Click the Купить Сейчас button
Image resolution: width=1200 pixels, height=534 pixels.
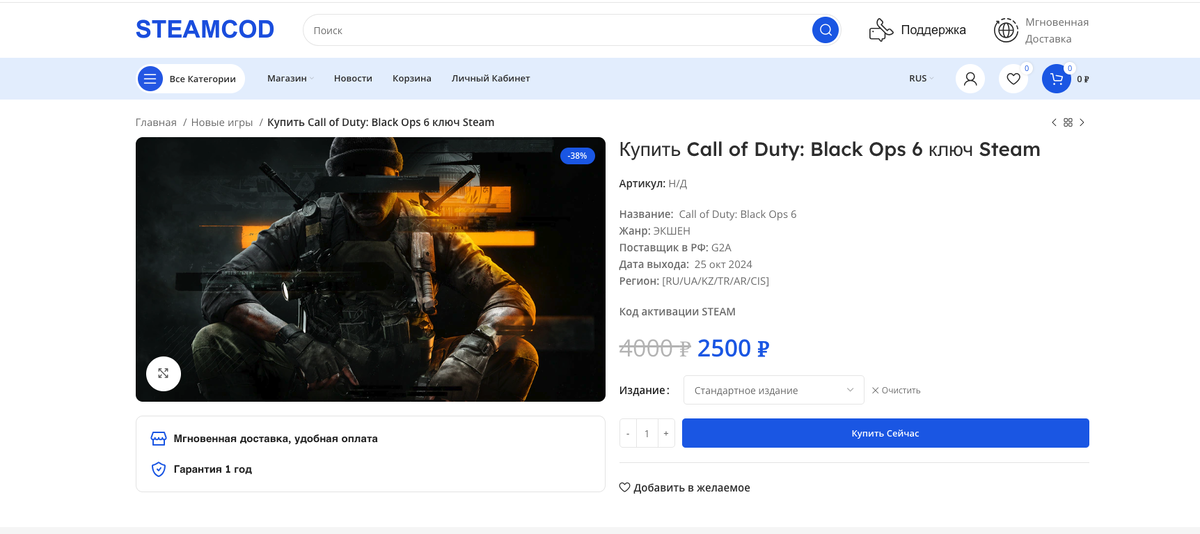coord(885,433)
